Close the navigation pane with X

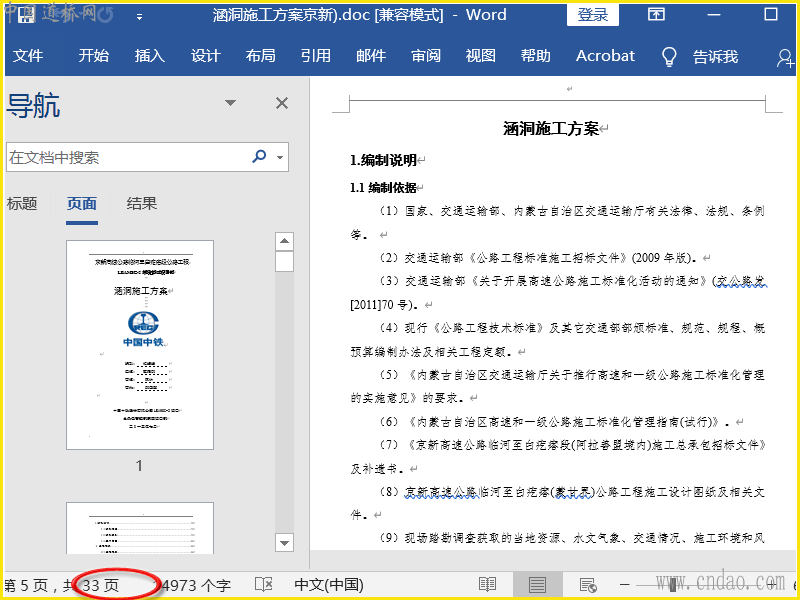[282, 103]
